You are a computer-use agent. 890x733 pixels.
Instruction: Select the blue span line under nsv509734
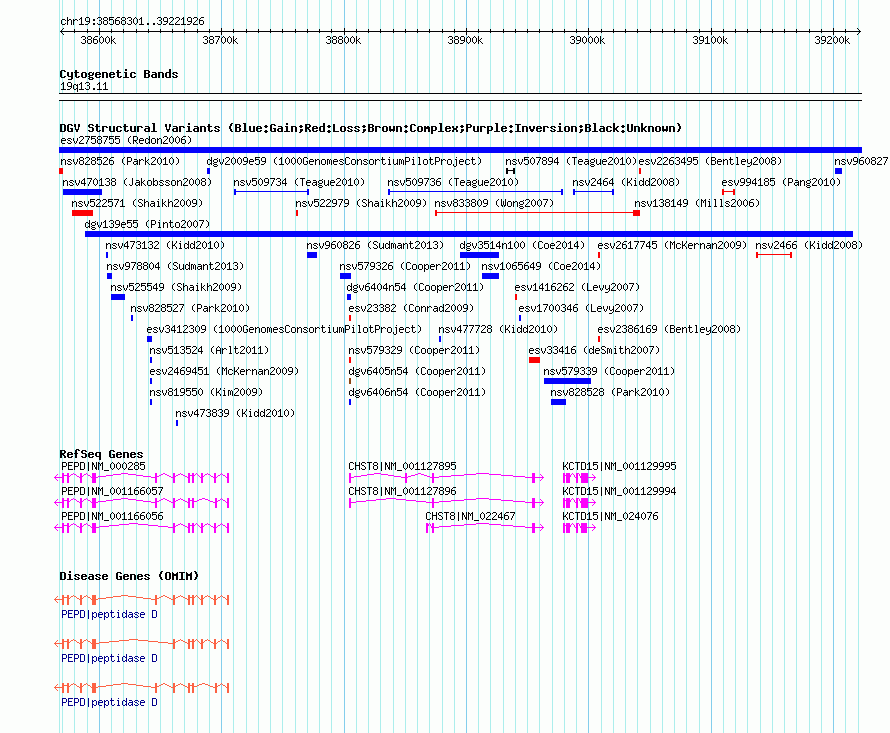coord(271,192)
